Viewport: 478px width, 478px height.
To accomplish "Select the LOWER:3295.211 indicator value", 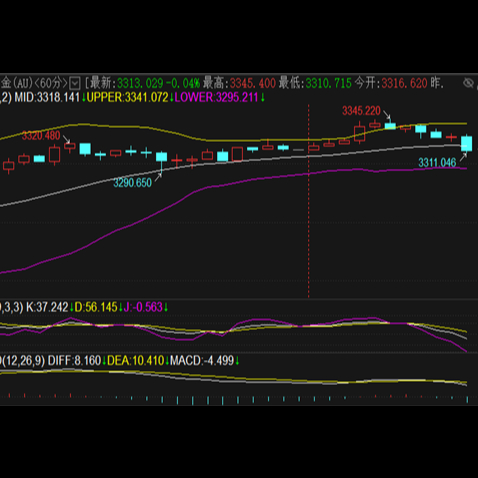I will click(216, 98).
